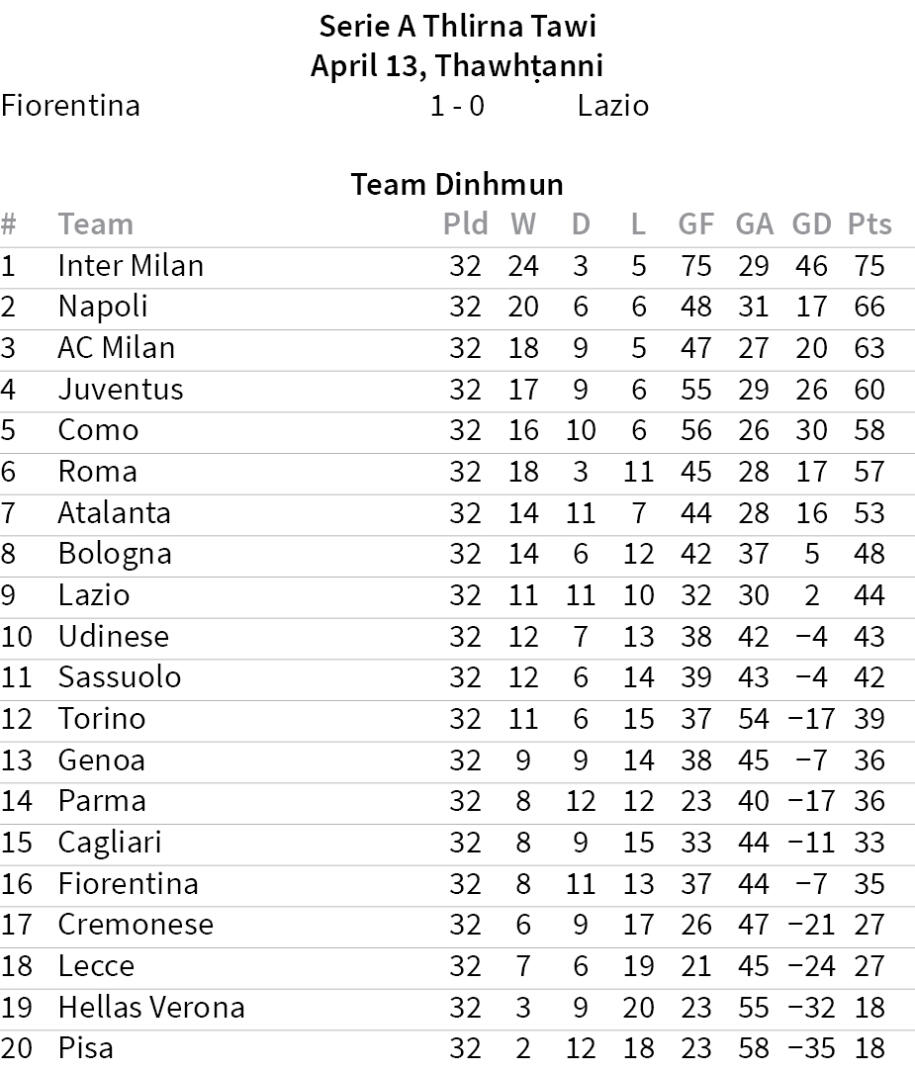Select Lazio in the match result row

(613, 105)
